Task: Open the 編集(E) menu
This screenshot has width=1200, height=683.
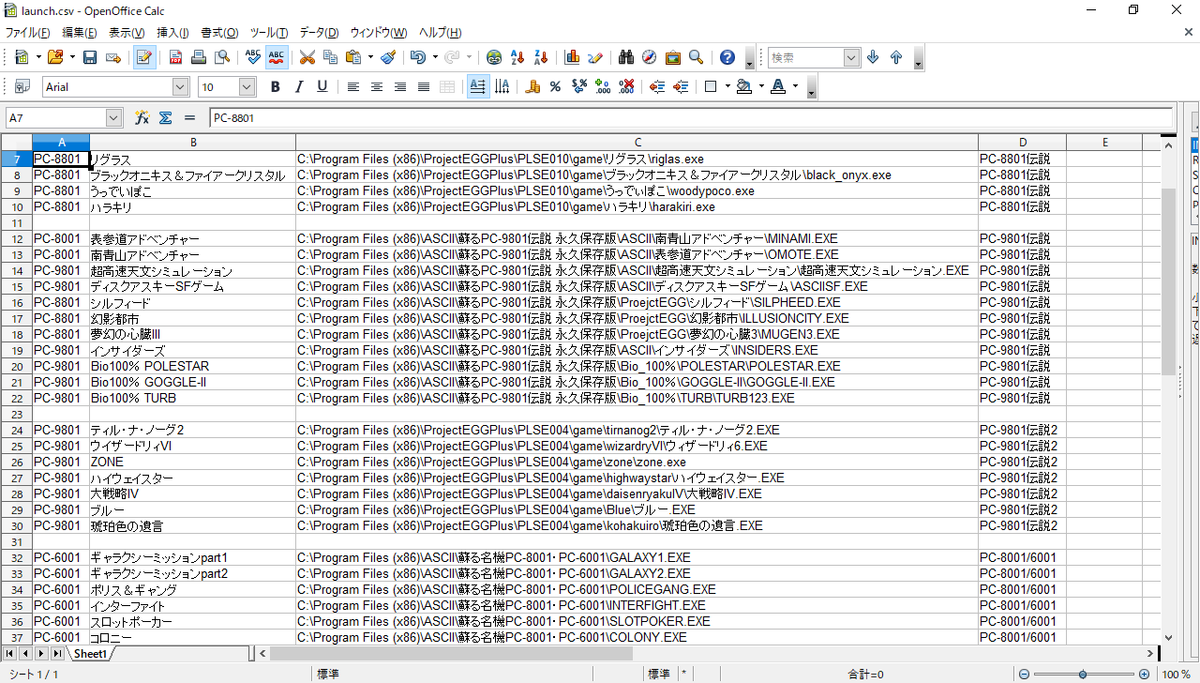Action: [78, 33]
